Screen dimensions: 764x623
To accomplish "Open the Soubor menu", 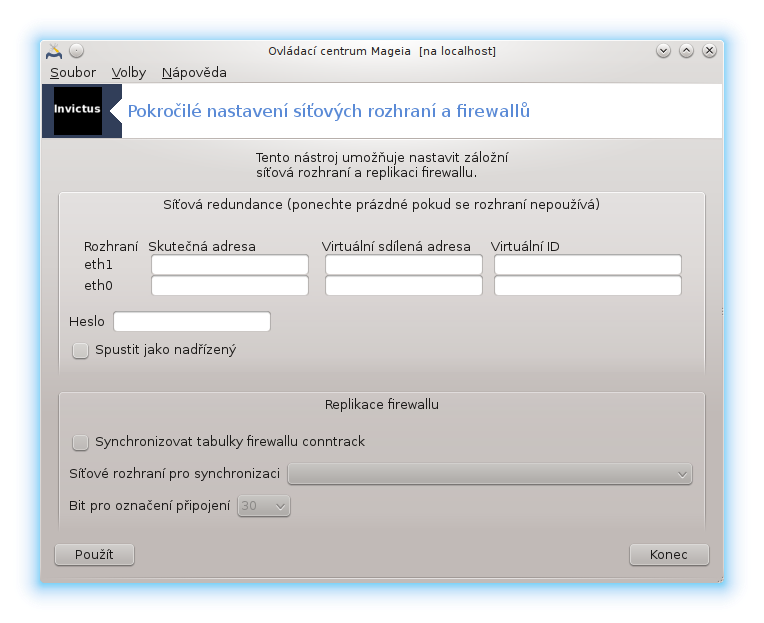I will pos(73,73).
